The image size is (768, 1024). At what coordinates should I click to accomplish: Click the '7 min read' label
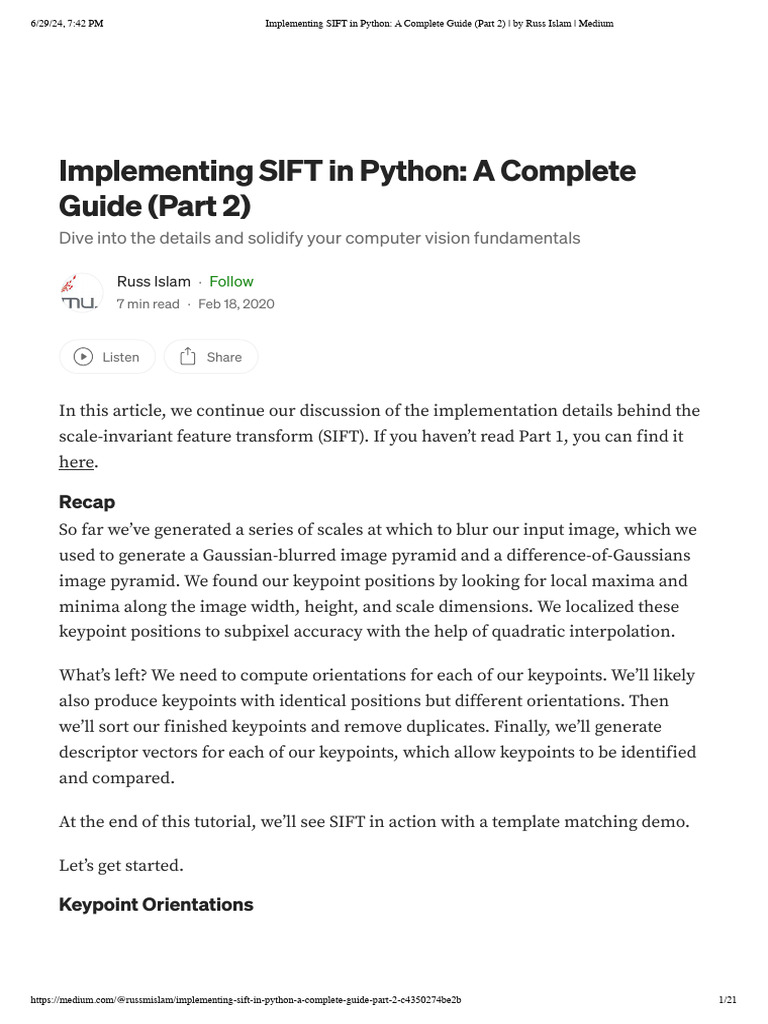click(x=148, y=304)
